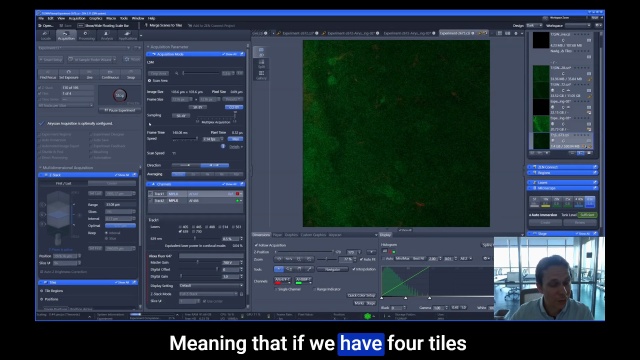This screenshot has width=640, height=360.
Task: Adjust the Digital Gain slider
Action: click(x=199, y=277)
